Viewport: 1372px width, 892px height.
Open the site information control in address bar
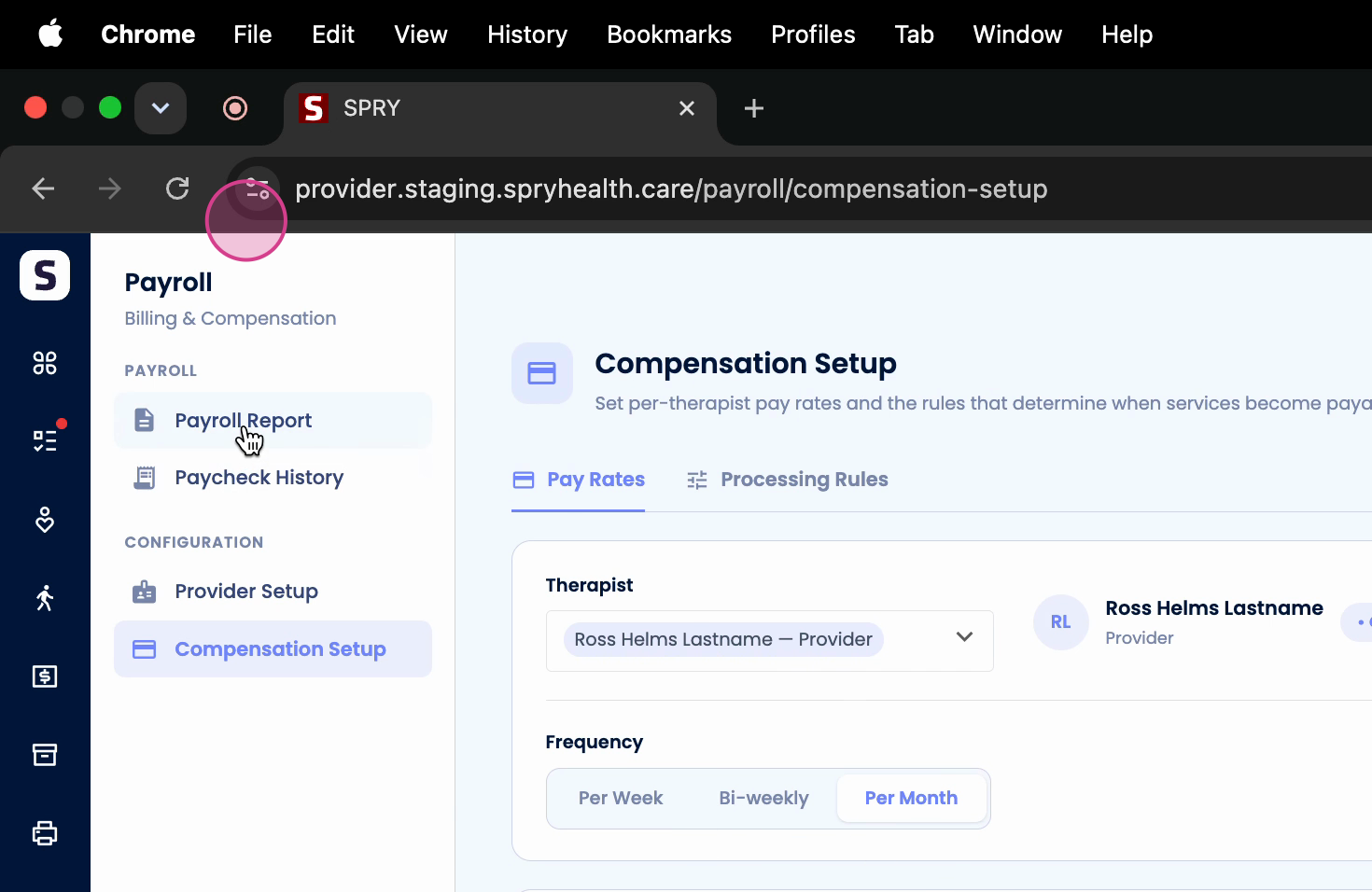(x=258, y=189)
